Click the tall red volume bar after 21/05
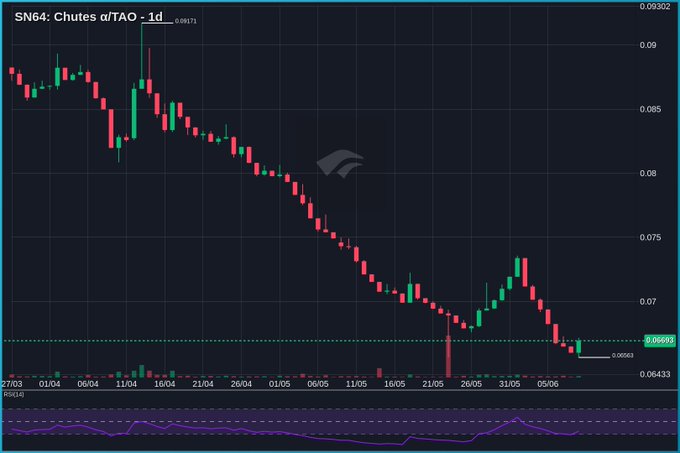This screenshot has height=453, width=680. point(448,356)
